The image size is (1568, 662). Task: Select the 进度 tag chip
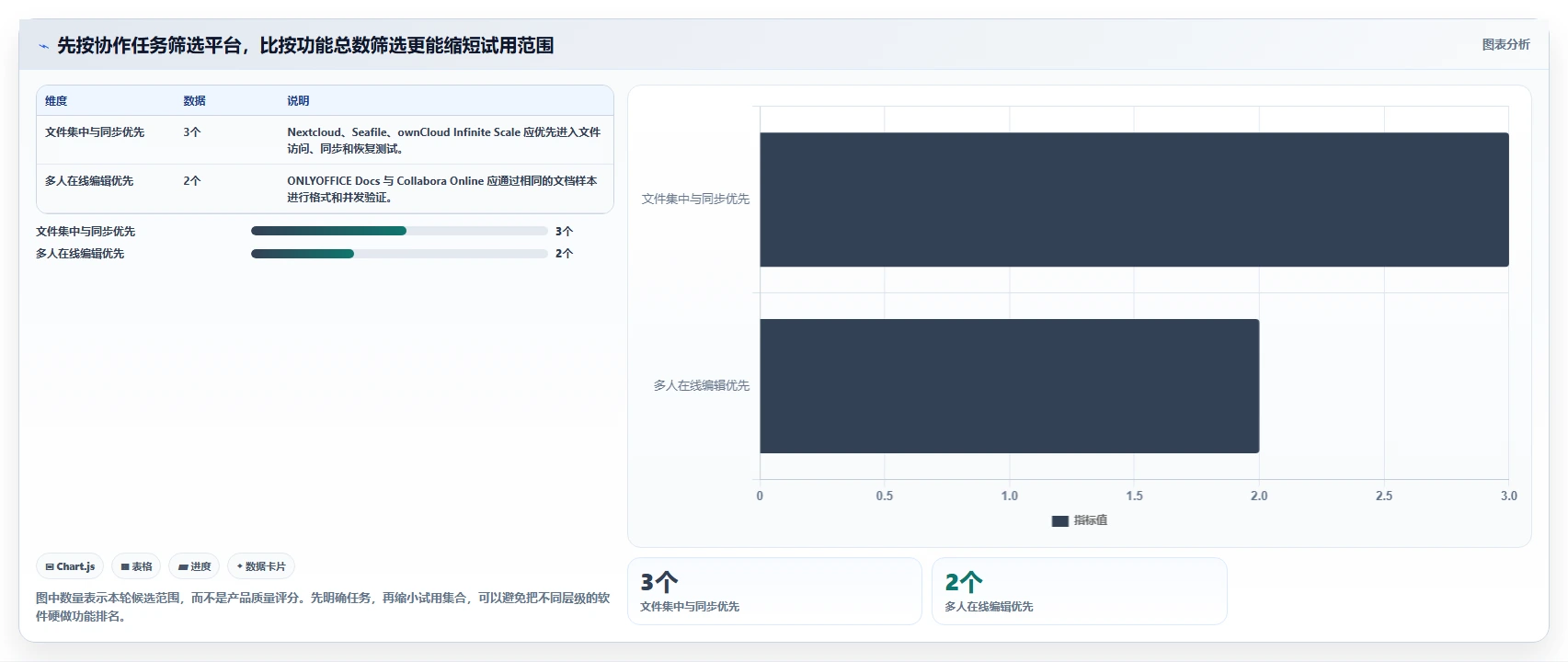point(194,566)
